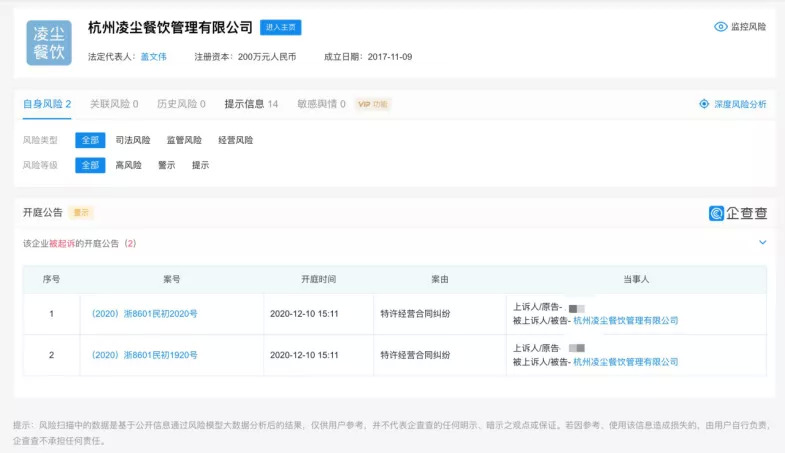The image size is (785, 453).
Task: Switch to the 历史风险 tab
Action: (181, 104)
